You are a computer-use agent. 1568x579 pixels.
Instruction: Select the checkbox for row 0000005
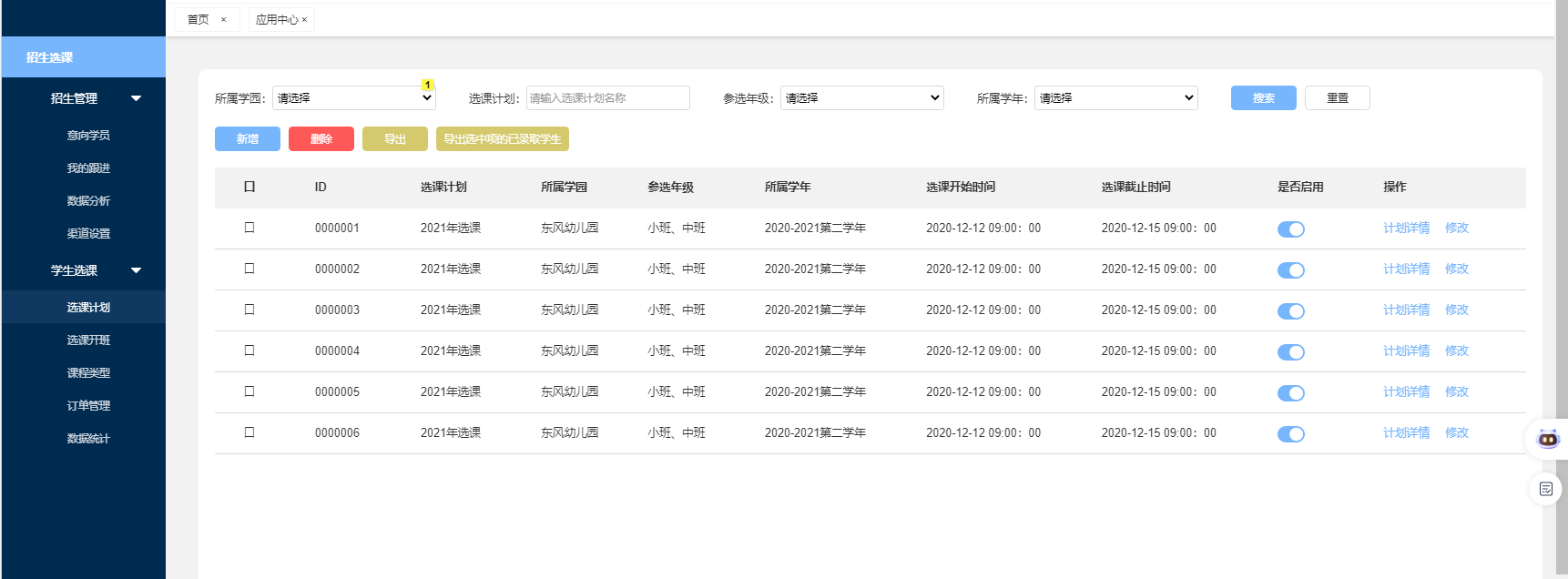tap(249, 391)
